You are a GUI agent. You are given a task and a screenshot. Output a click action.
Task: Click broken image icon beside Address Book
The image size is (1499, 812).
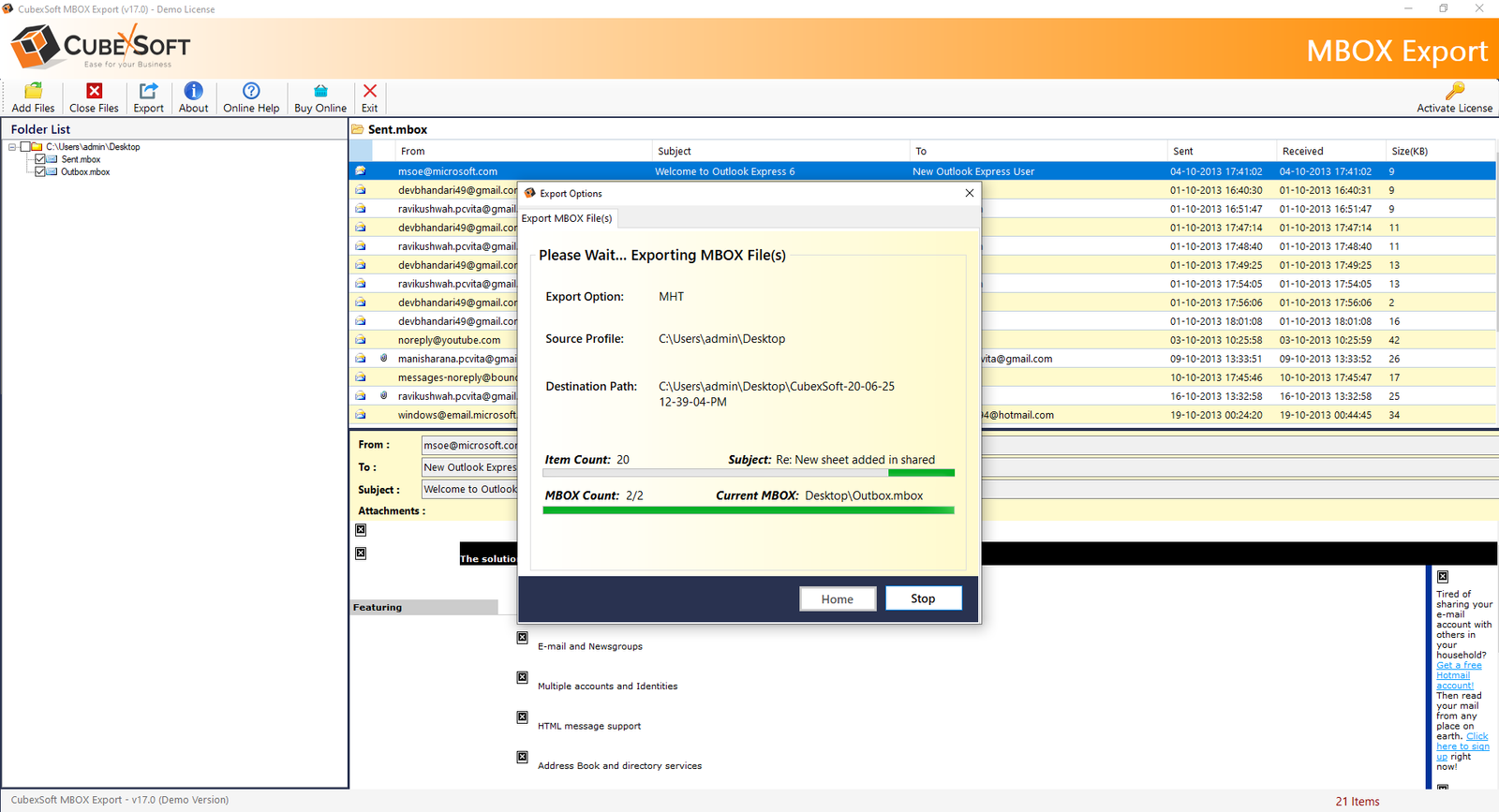pos(523,757)
